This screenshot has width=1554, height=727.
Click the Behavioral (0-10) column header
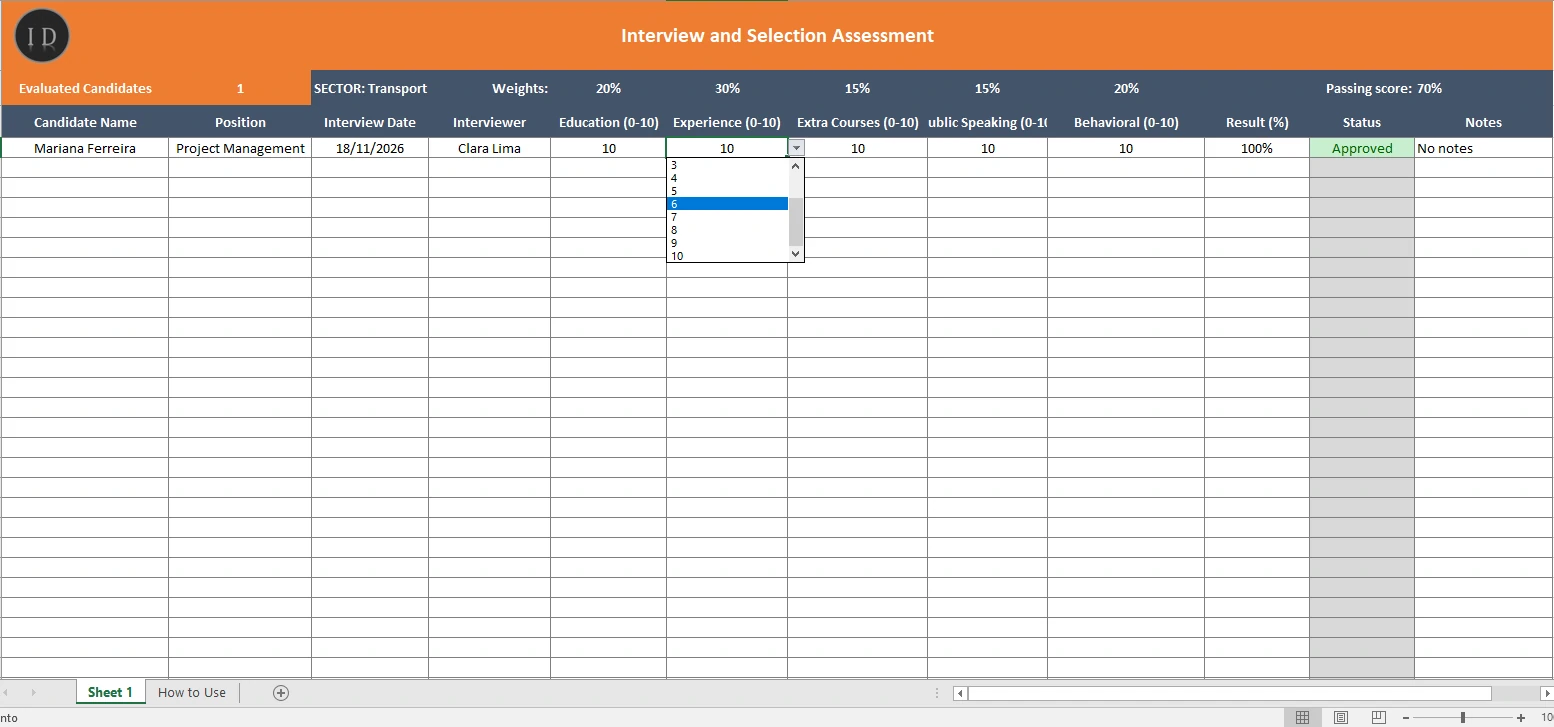[x=1126, y=122]
